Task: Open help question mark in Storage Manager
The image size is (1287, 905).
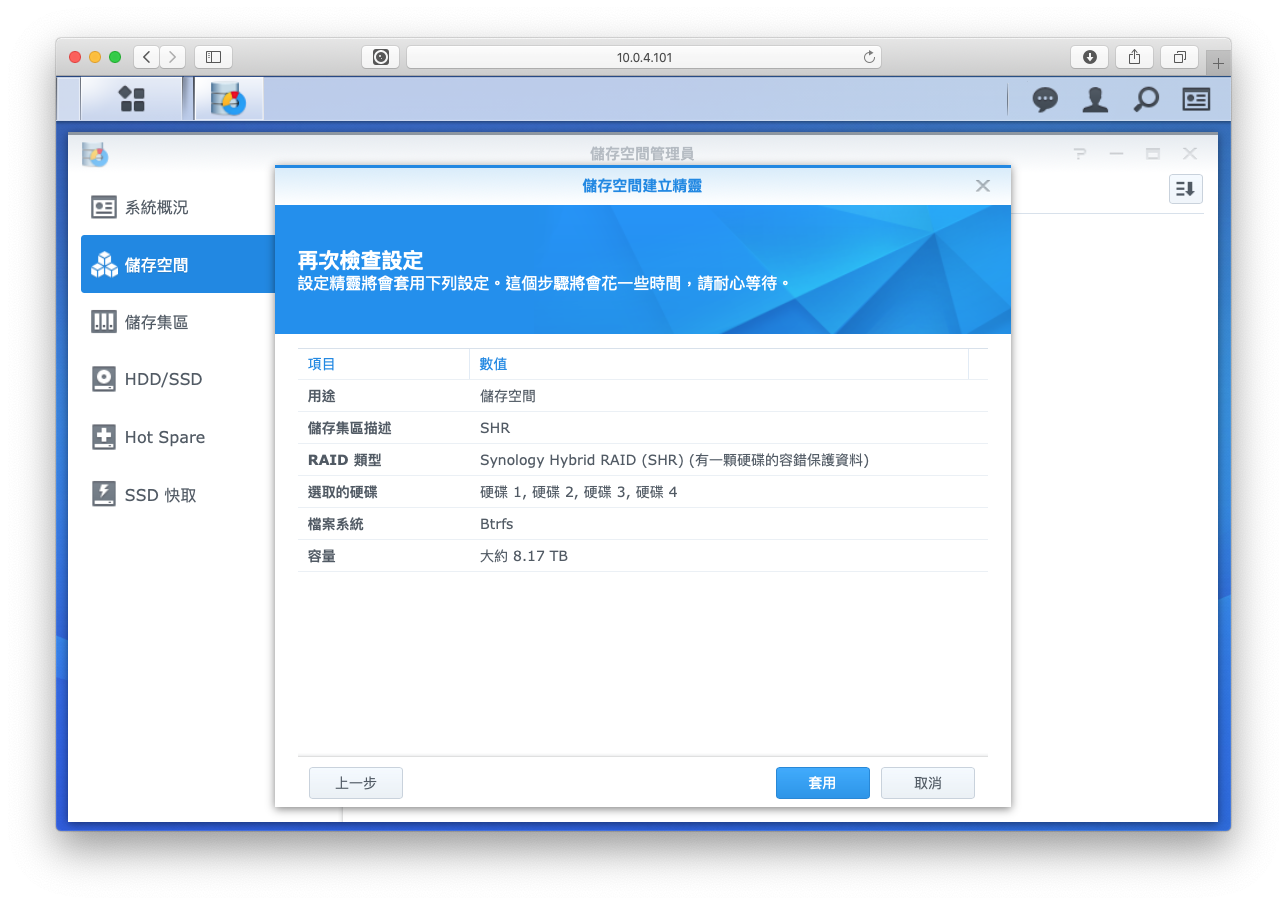Action: pos(1079,154)
